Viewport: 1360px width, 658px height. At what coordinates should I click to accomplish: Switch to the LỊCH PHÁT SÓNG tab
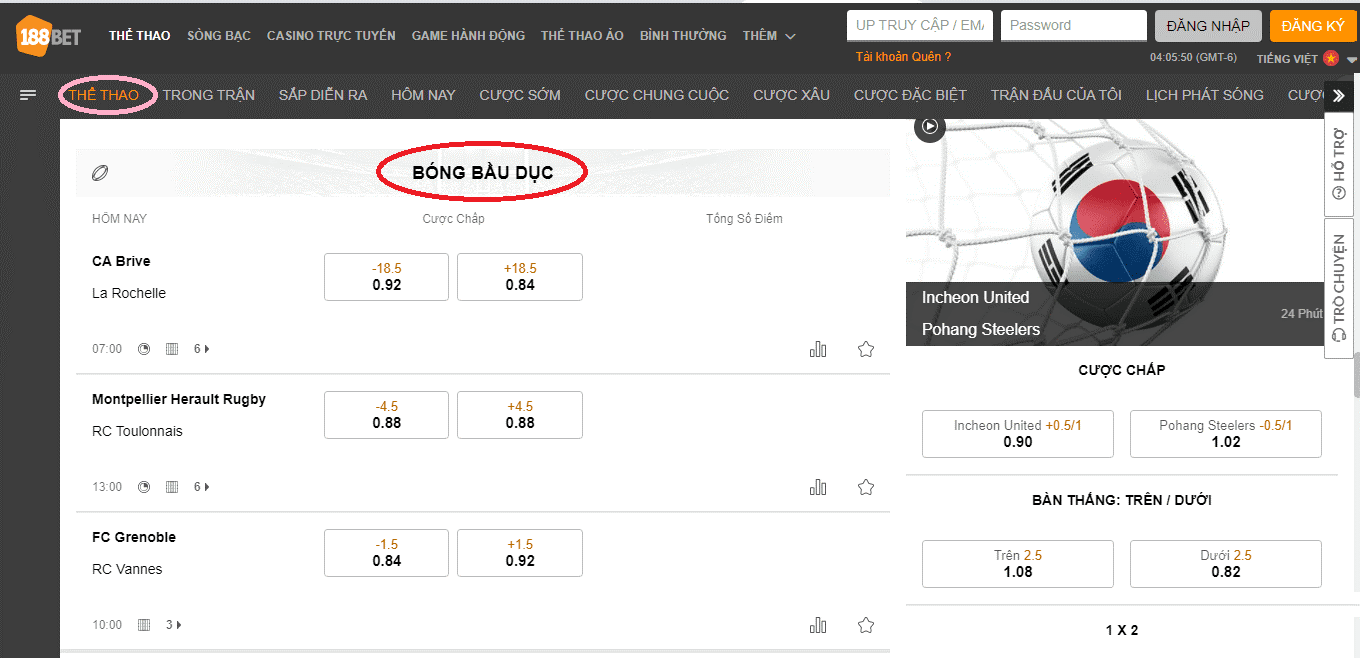coord(1205,95)
